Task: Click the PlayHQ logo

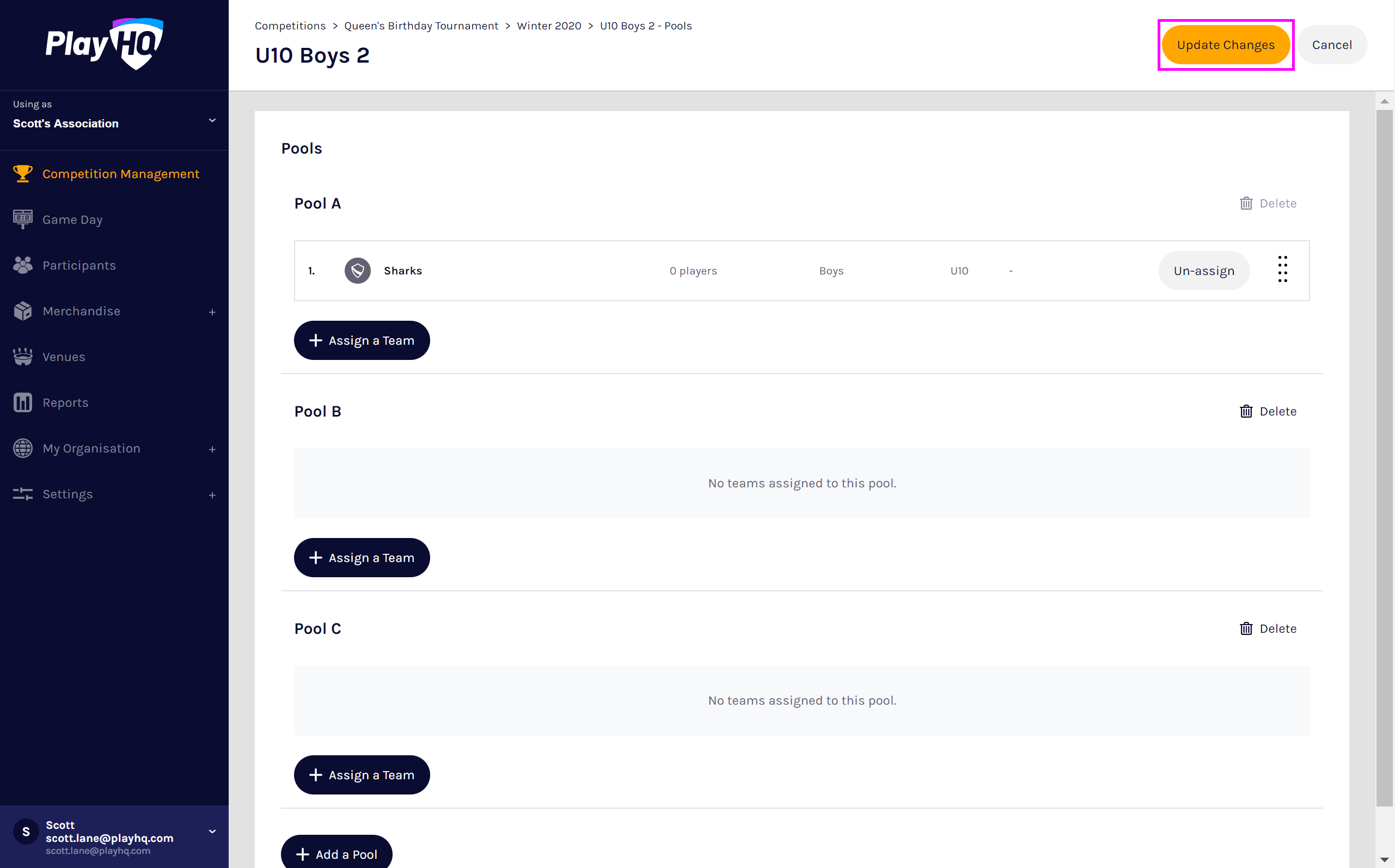Action: click(105, 44)
